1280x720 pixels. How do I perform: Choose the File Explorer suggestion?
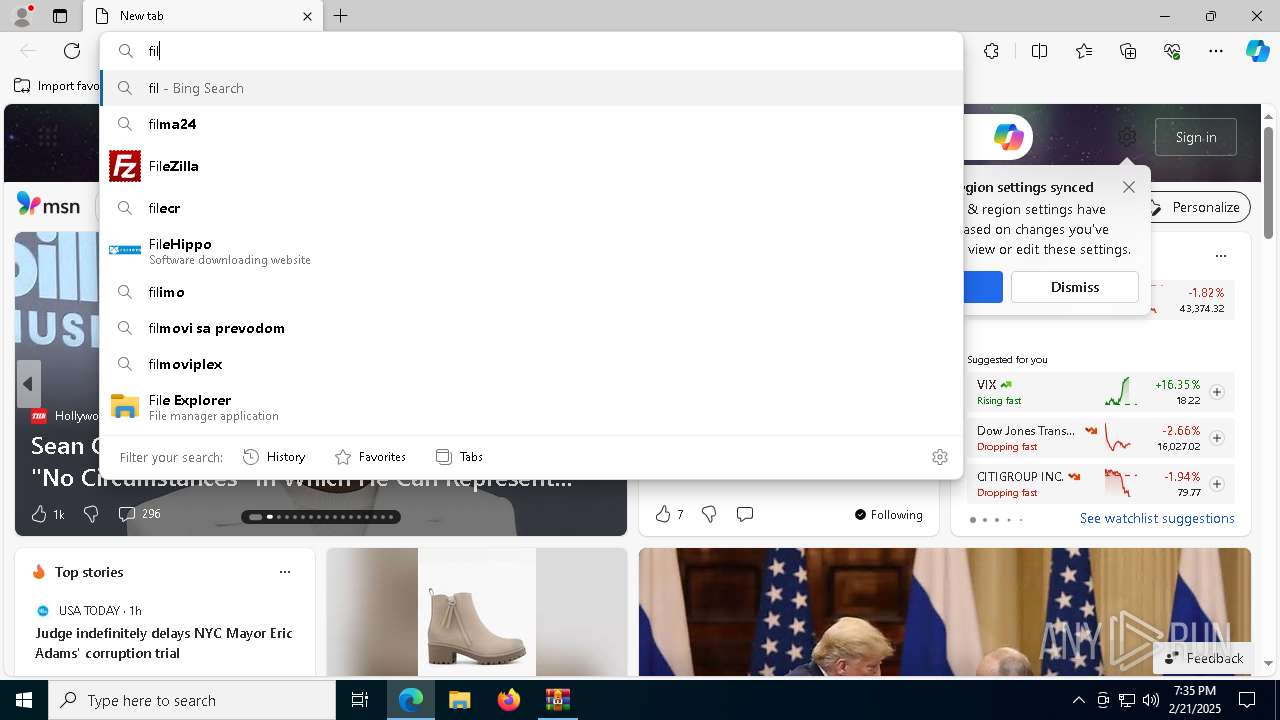pos(531,406)
